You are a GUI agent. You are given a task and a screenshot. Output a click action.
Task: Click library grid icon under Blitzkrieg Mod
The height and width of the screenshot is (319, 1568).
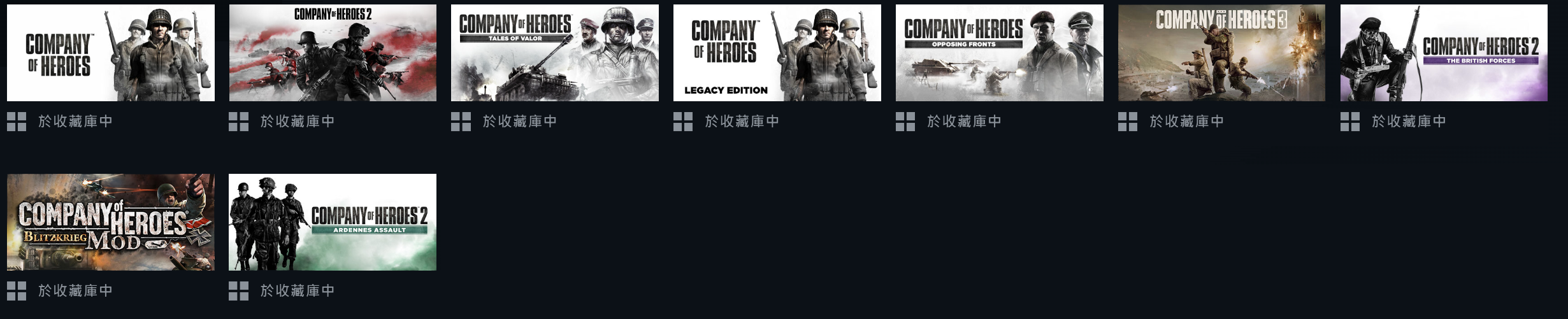17,291
